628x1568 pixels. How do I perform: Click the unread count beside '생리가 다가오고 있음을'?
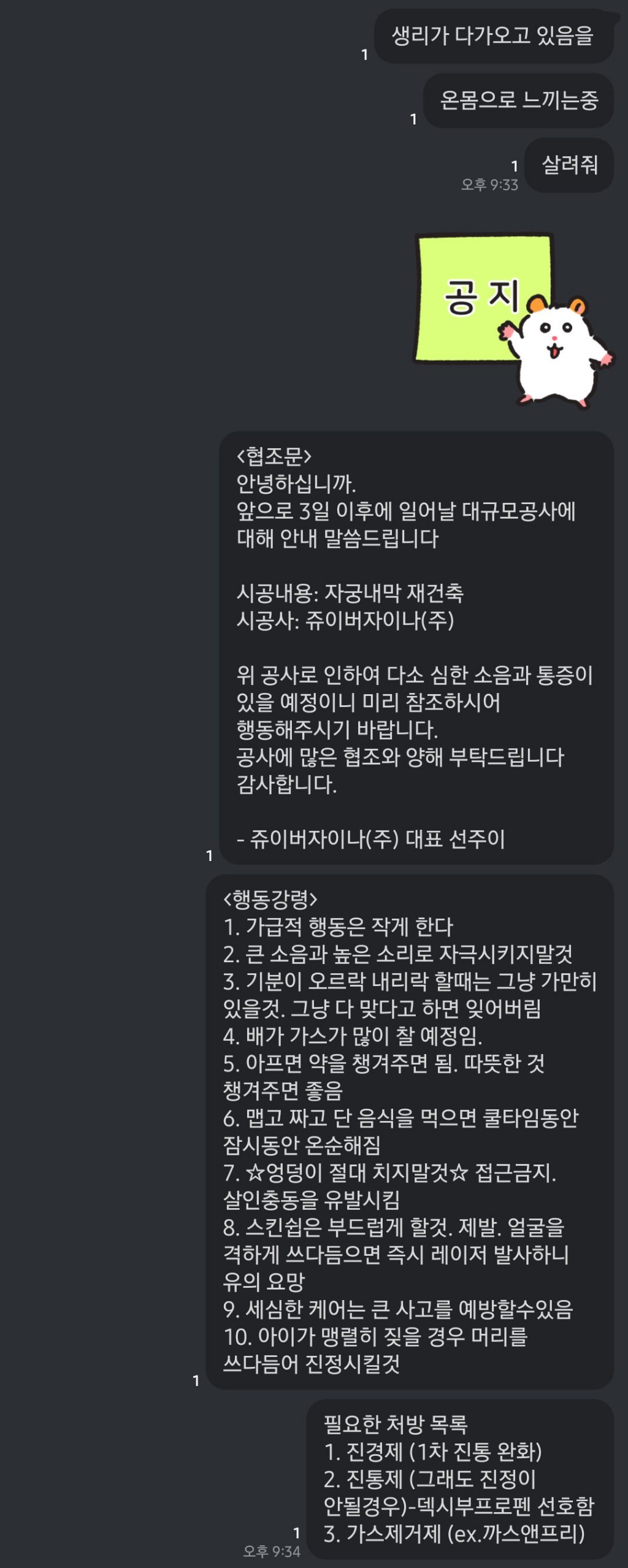pyautogui.click(x=365, y=55)
